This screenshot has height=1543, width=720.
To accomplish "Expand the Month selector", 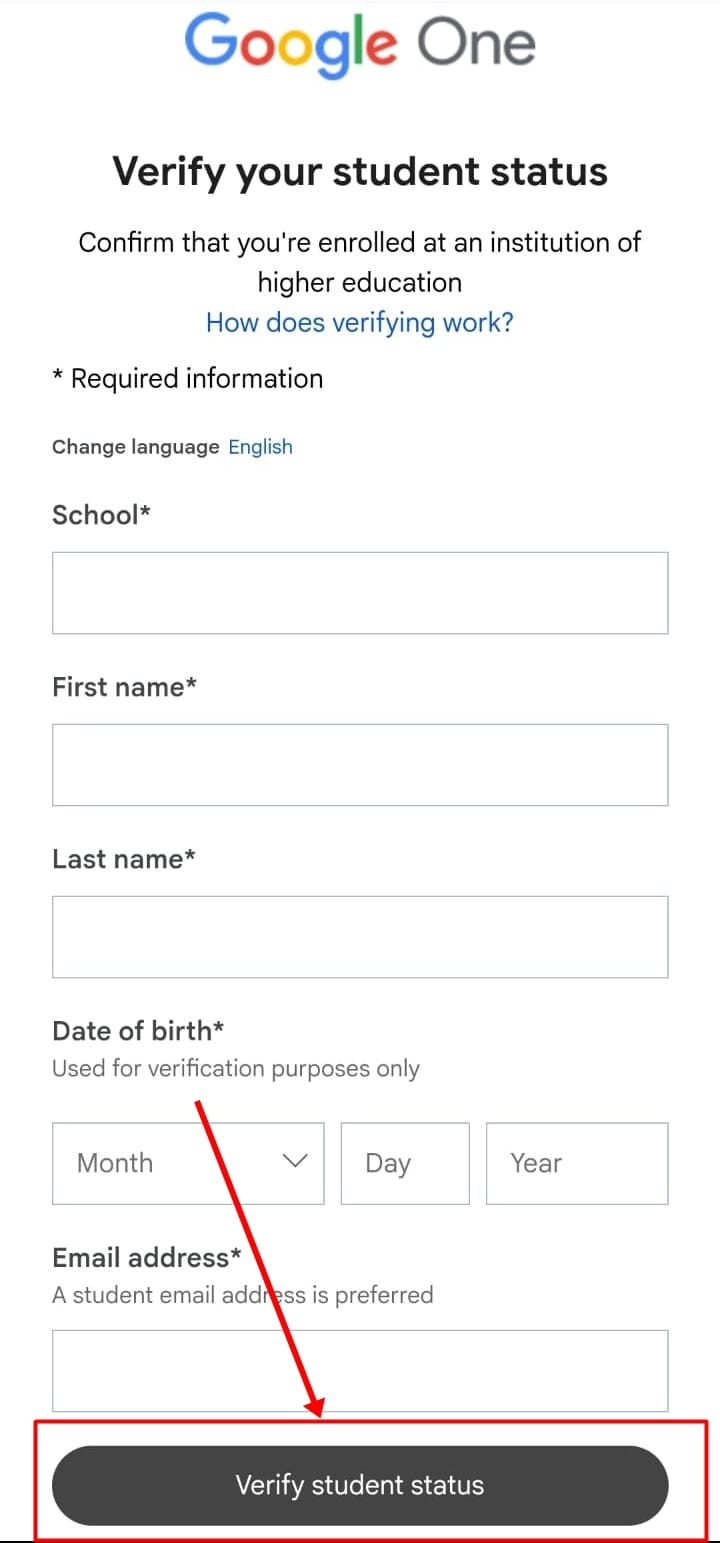I will point(188,1162).
